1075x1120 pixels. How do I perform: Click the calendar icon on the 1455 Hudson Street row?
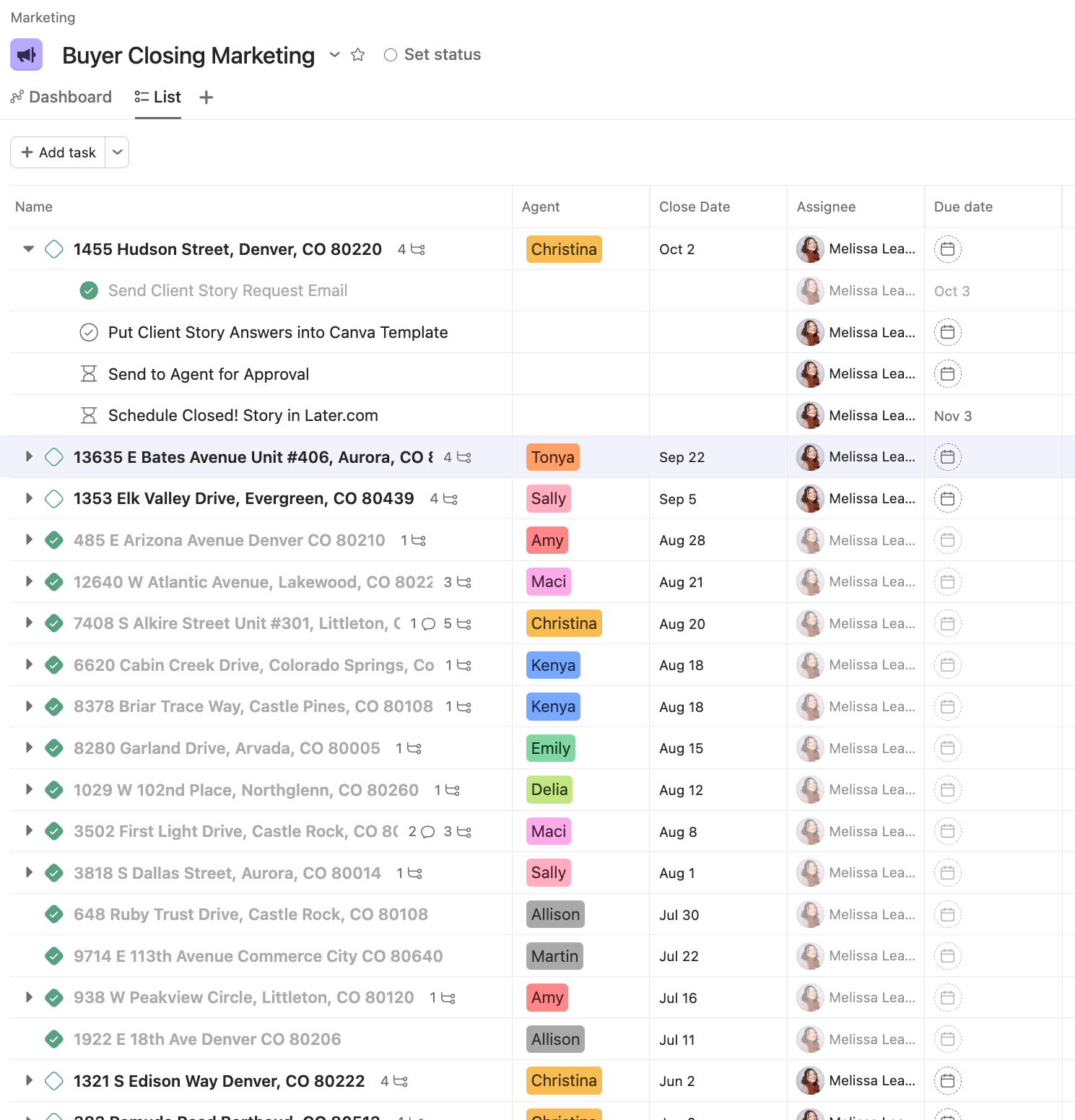(947, 249)
